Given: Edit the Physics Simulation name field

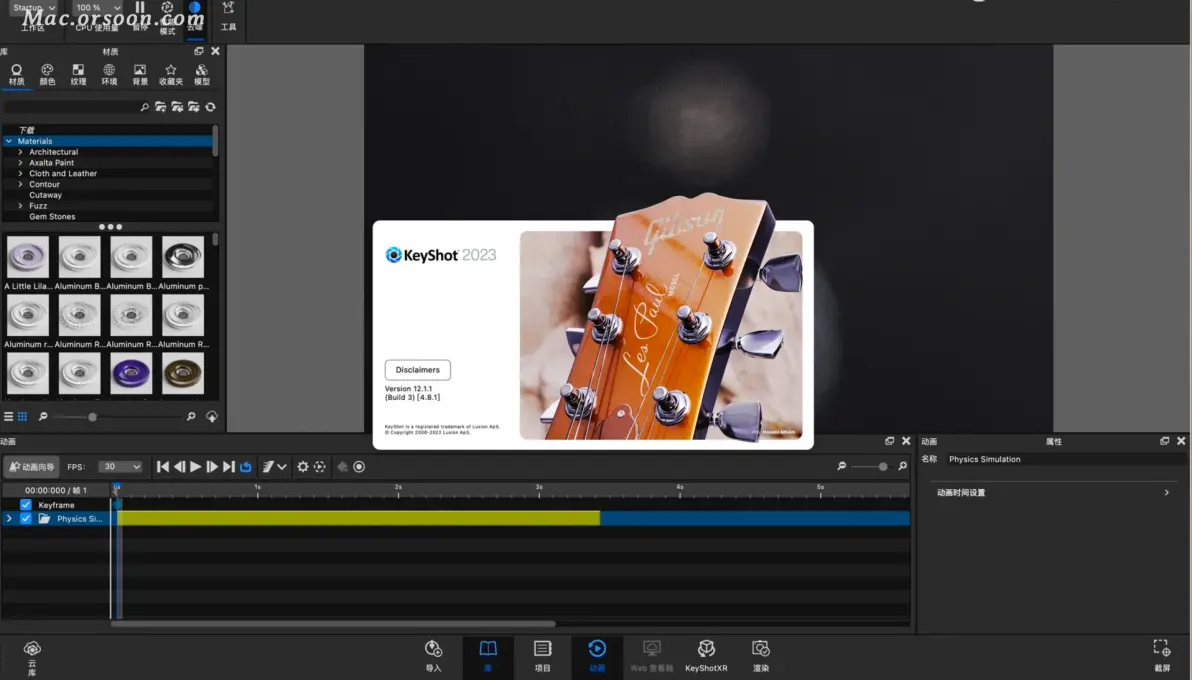Looking at the screenshot, I should click(x=1064, y=459).
